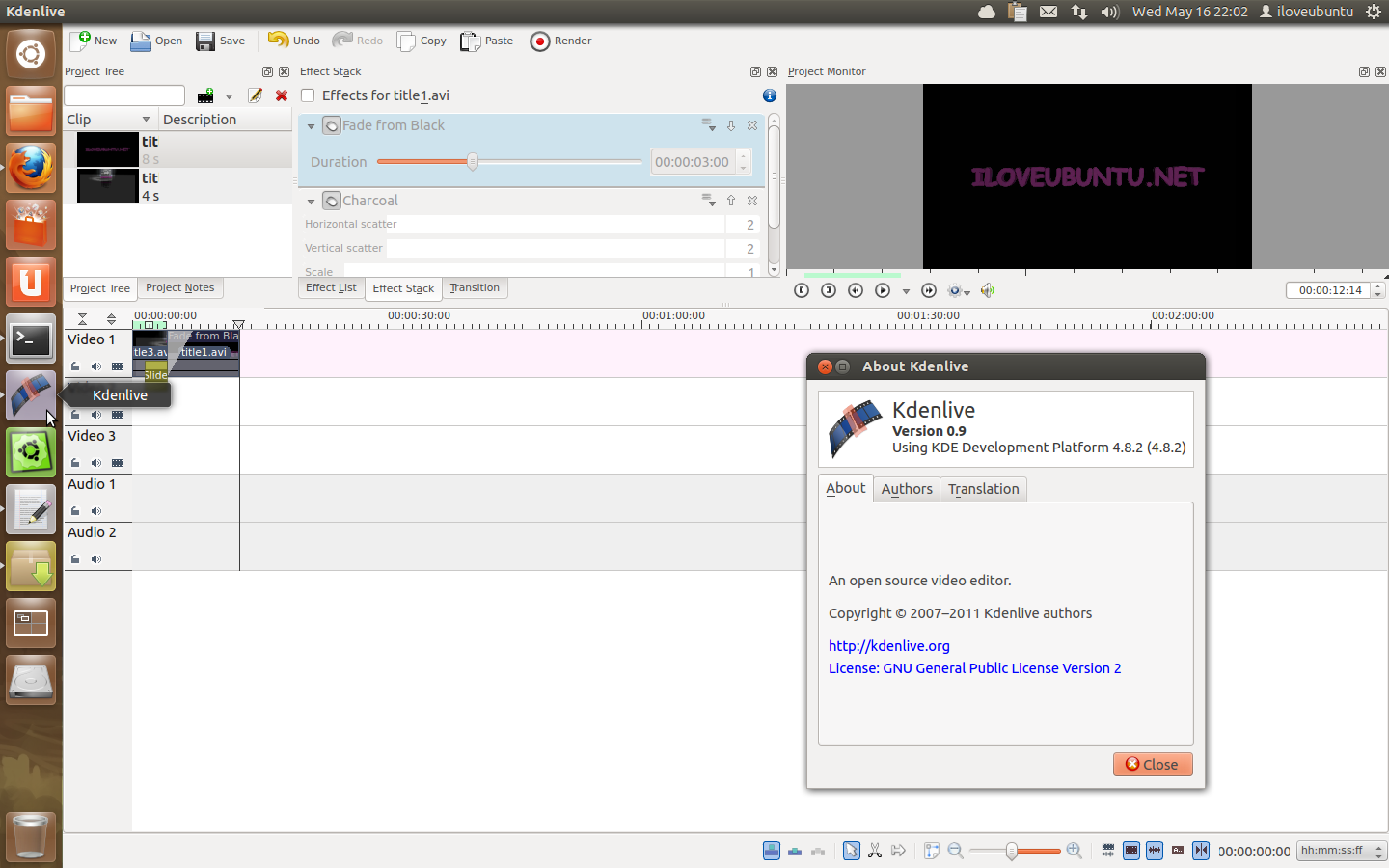This screenshot has width=1389, height=868.
Task: Lock the Audio 1 track
Action: [x=75, y=511]
